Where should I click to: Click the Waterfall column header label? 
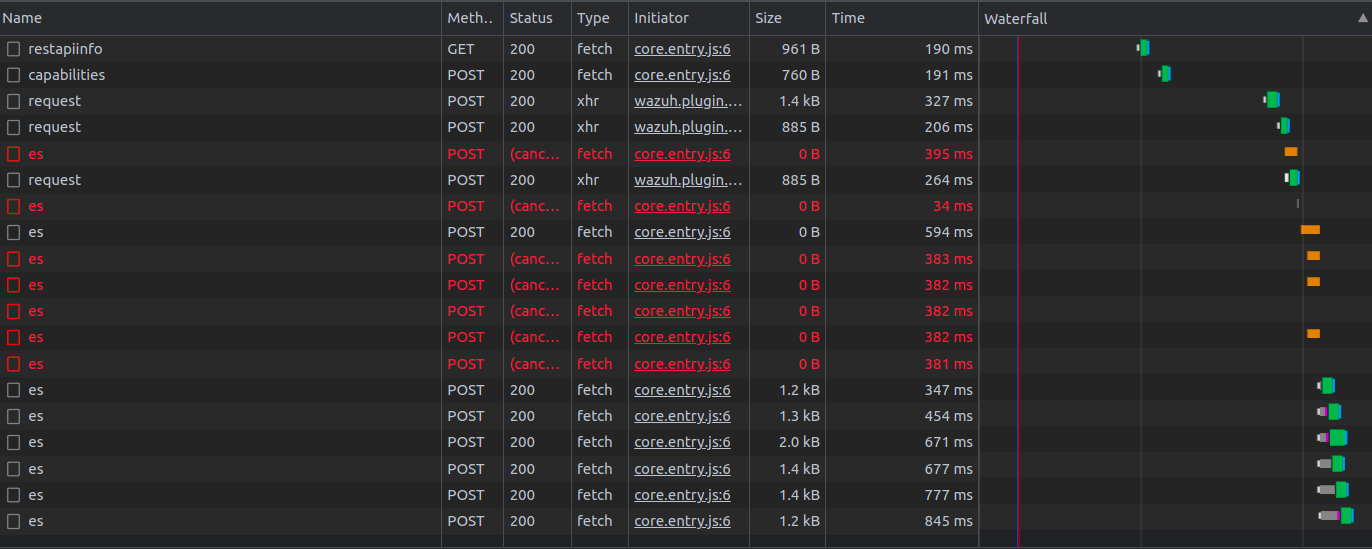pos(1016,19)
